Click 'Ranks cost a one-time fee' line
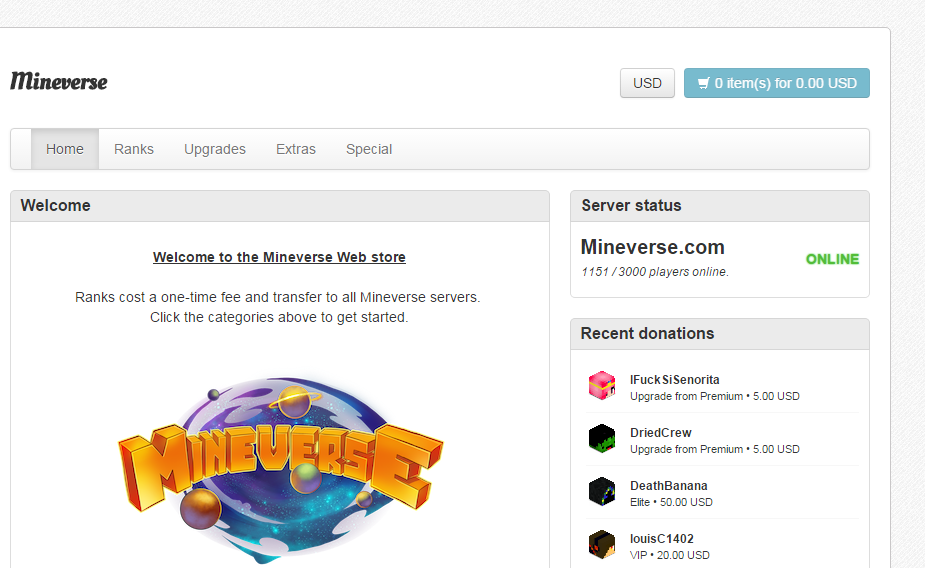This screenshot has height=568, width=925. click(277, 297)
